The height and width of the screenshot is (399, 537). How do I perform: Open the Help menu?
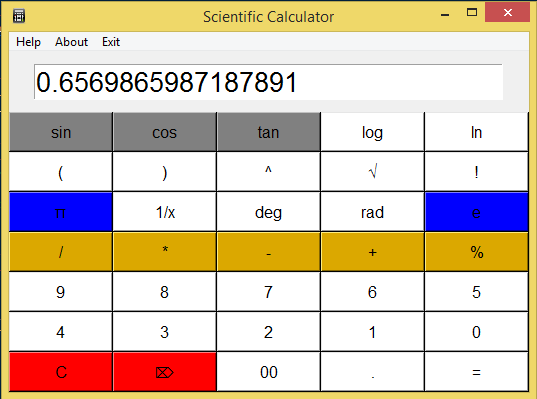pos(28,42)
